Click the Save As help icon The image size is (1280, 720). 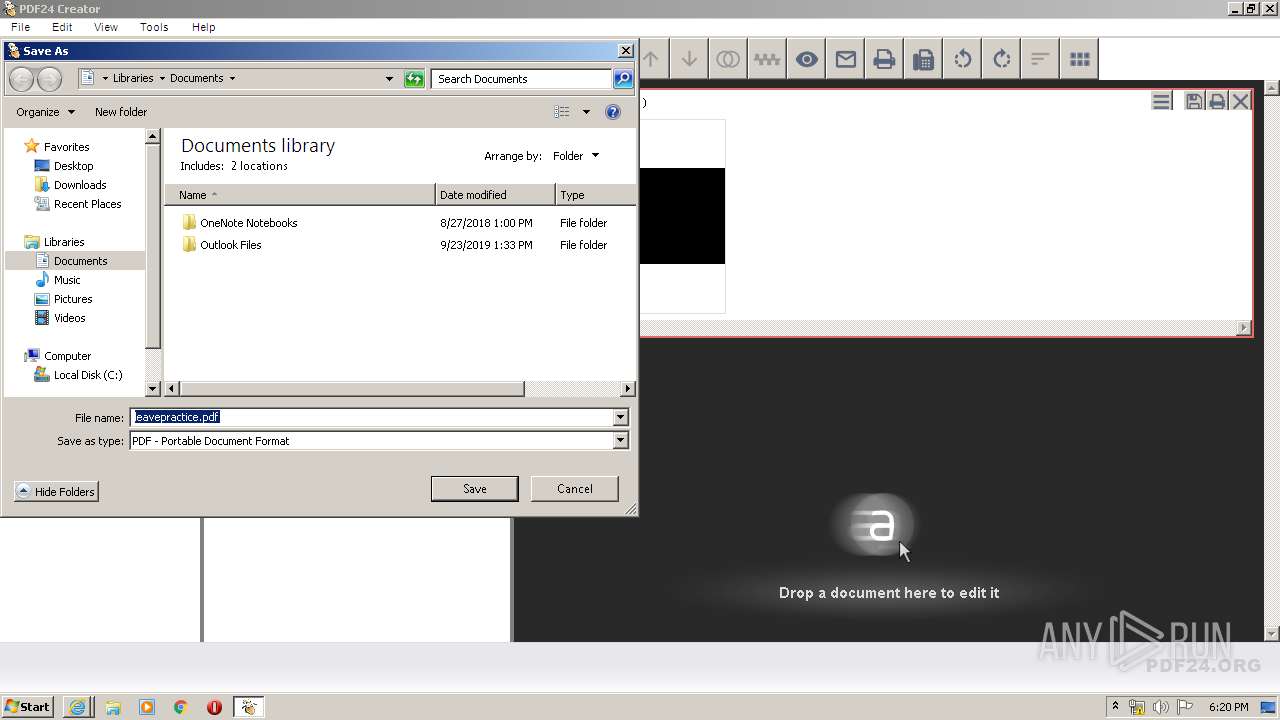point(613,112)
